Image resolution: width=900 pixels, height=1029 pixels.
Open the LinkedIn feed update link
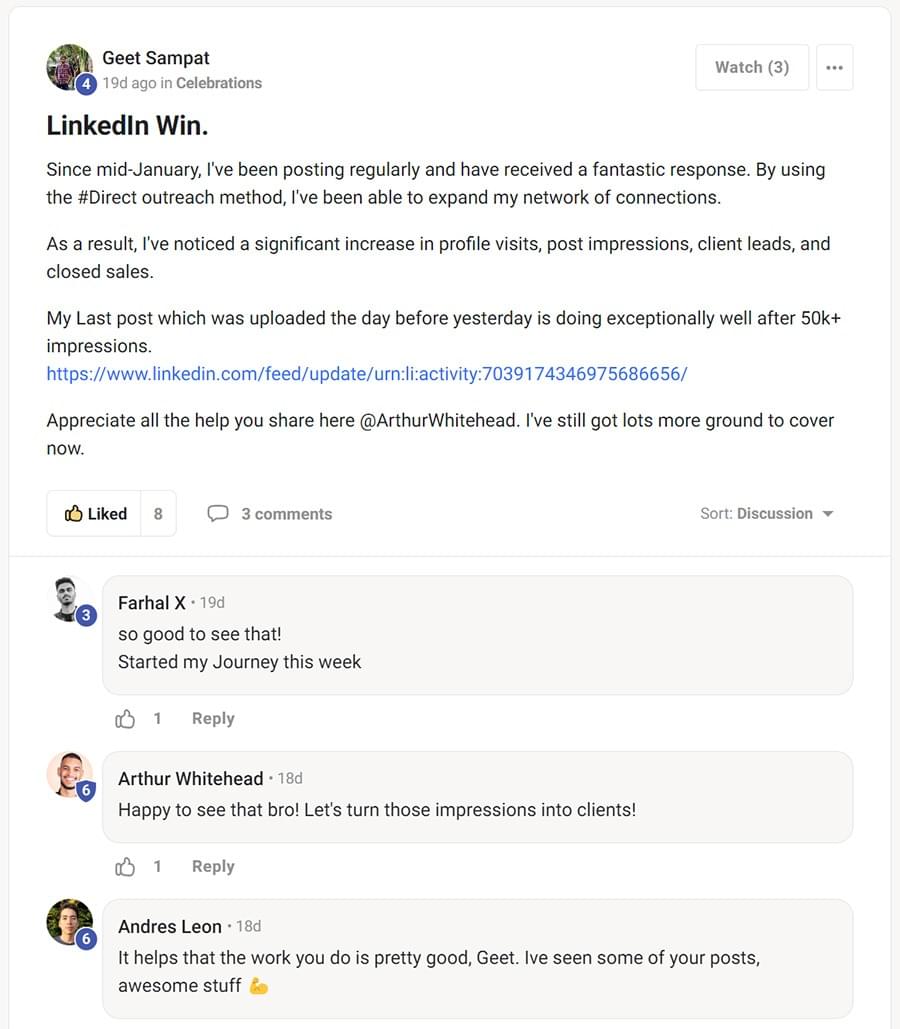pyautogui.click(x=367, y=374)
